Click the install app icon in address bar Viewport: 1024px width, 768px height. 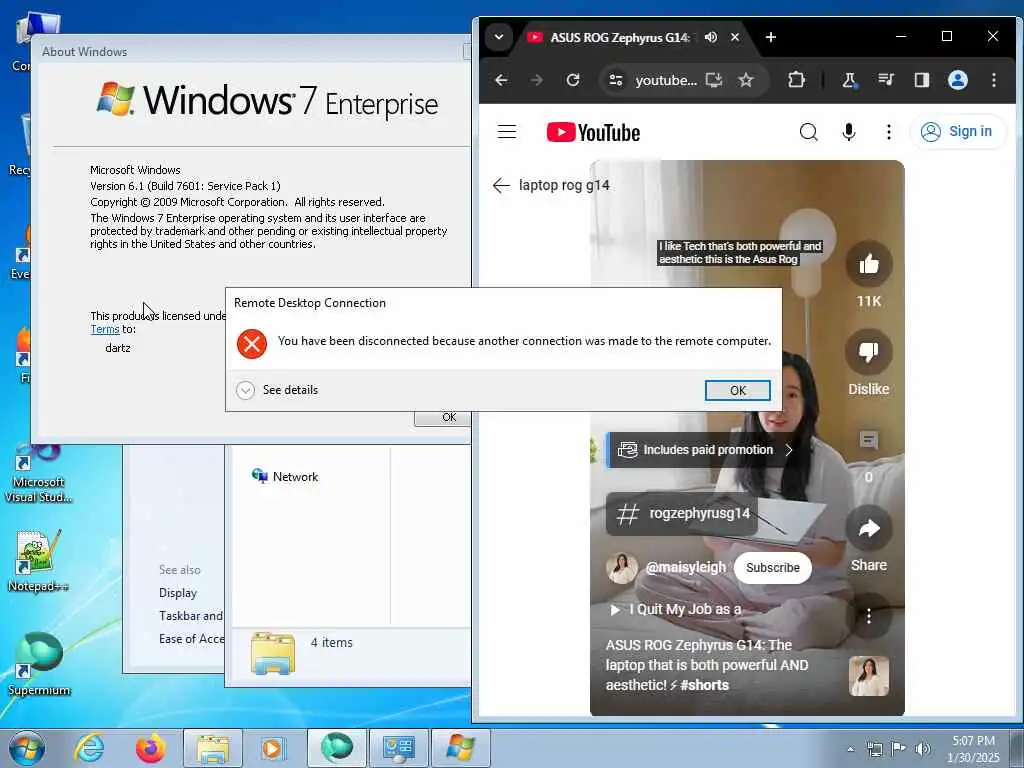(x=714, y=80)
